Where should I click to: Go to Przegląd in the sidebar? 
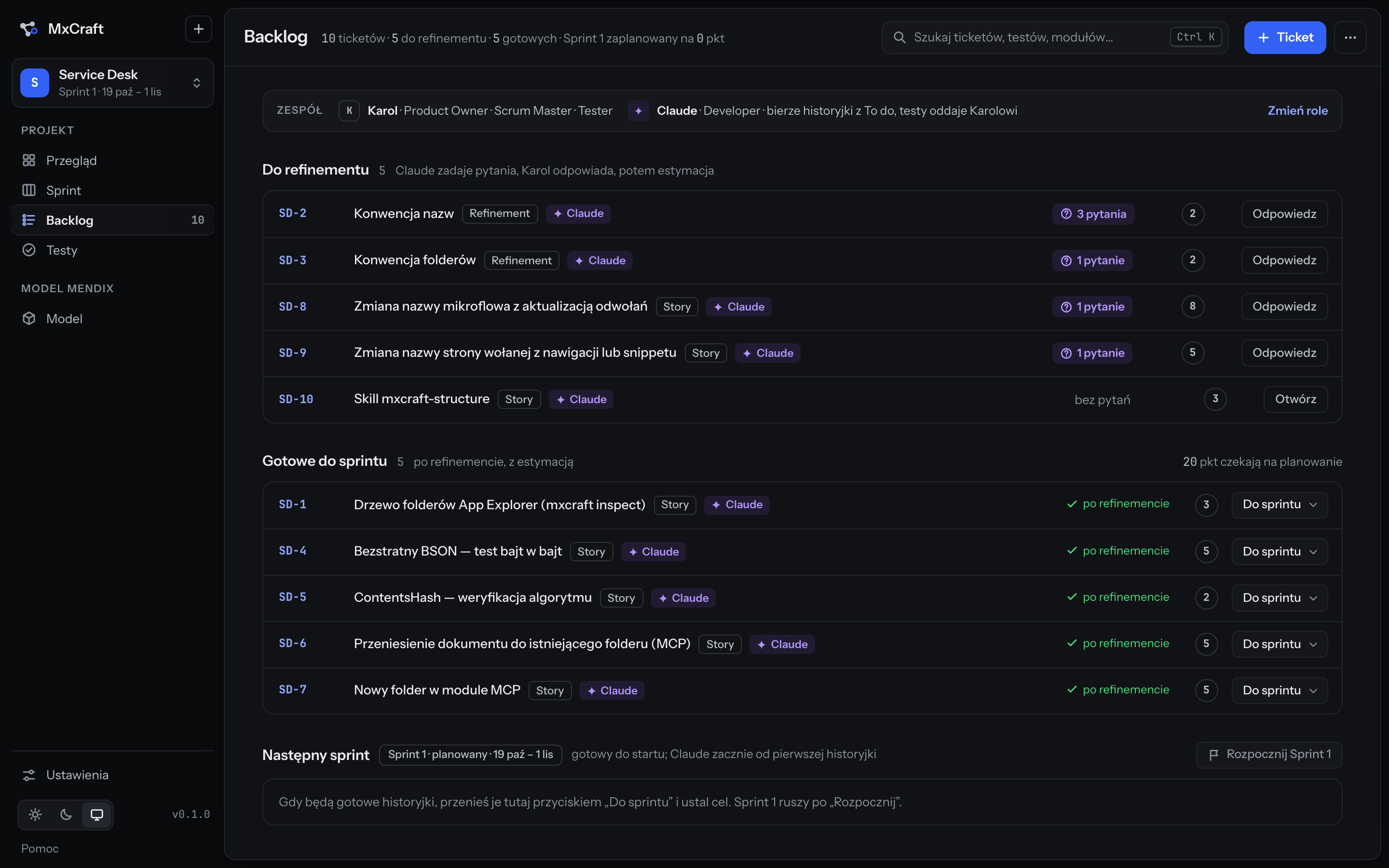pos(112,160)
